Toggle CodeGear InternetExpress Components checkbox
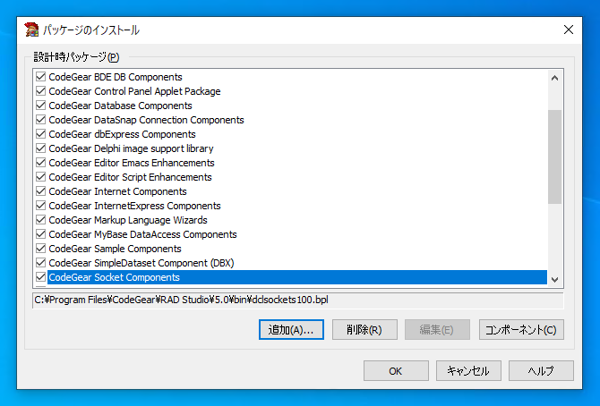This screenshot has width=600, height=406. coord(41,205)
